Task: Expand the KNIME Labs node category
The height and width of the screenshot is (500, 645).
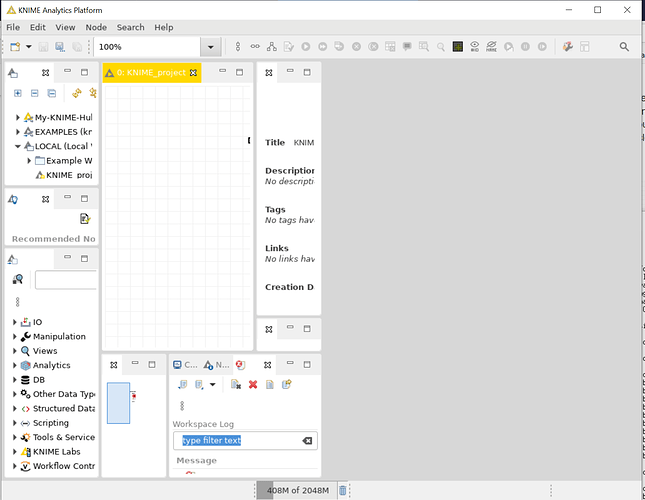Action: click(x=14, y=452)
